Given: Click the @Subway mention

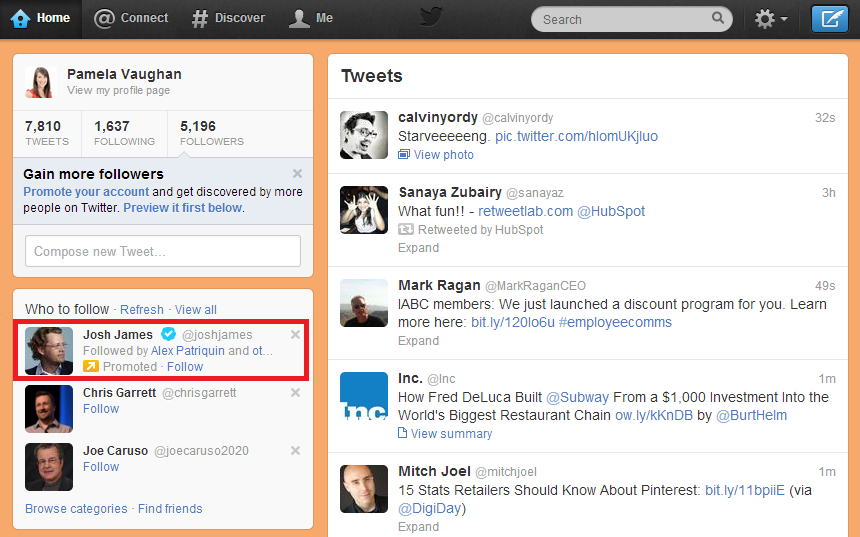Looking at the screenshot, I should point(578,398).
